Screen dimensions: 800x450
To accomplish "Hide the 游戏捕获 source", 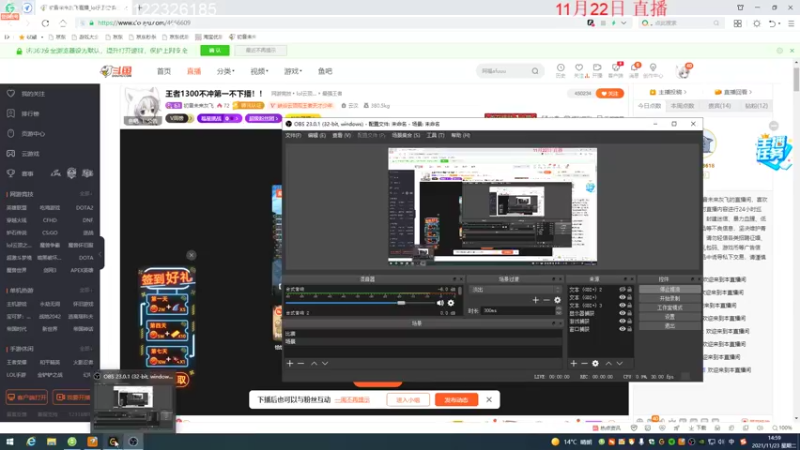I will coord(622,321).
